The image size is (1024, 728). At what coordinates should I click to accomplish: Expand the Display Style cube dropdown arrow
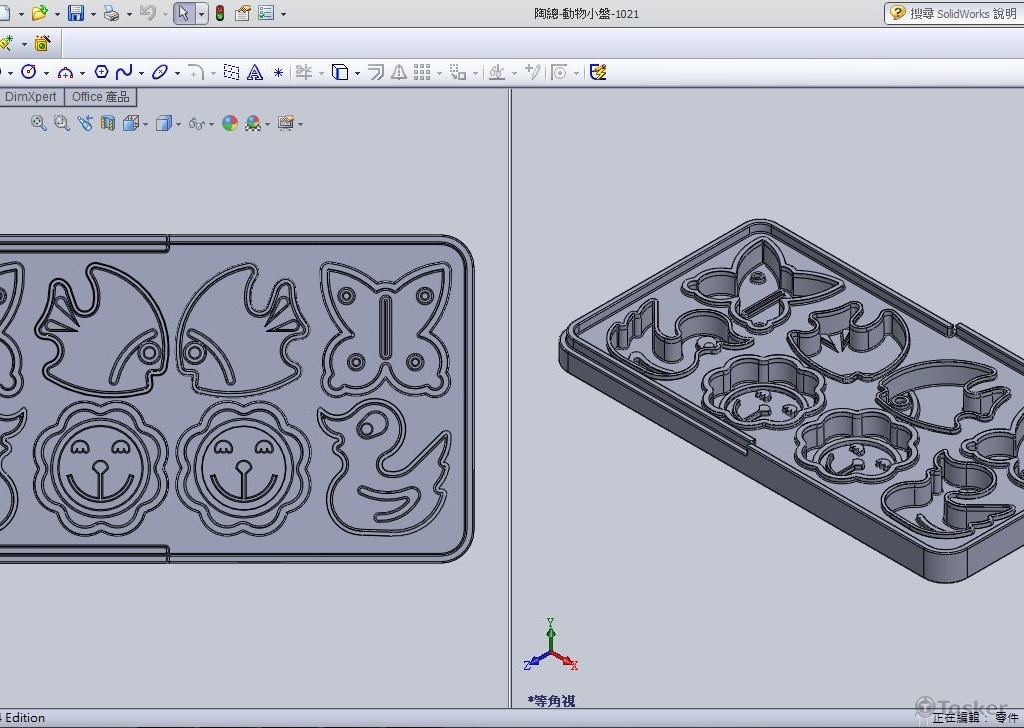pyautogui.click(x=178, y=124)
